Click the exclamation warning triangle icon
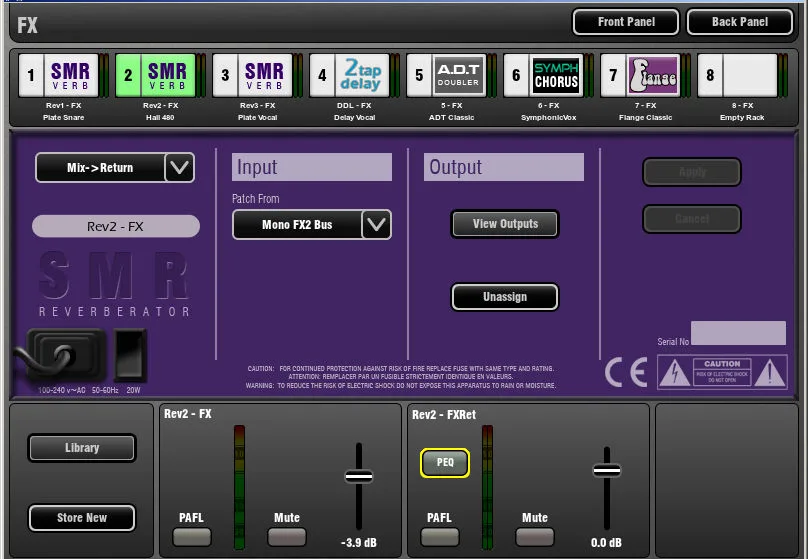 (x=770, y=372)
